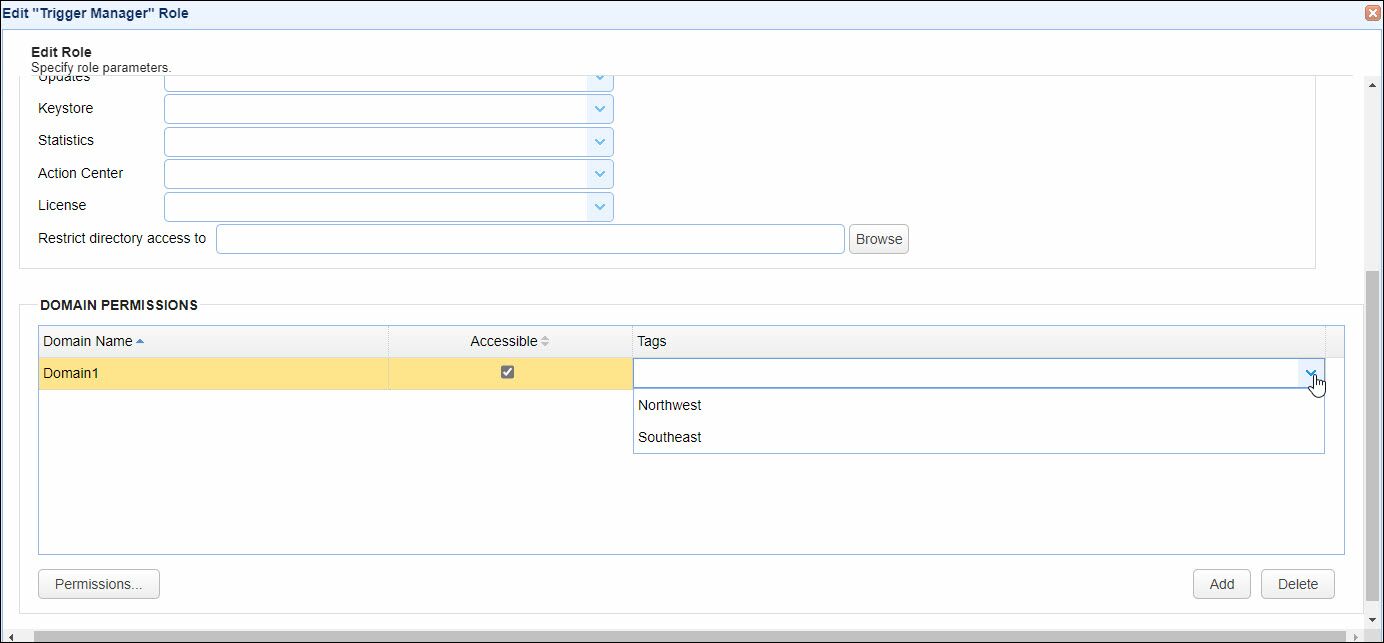Sort by Domain Name column
Viewport: 1384px width, 643px height.
pos(213,341)
